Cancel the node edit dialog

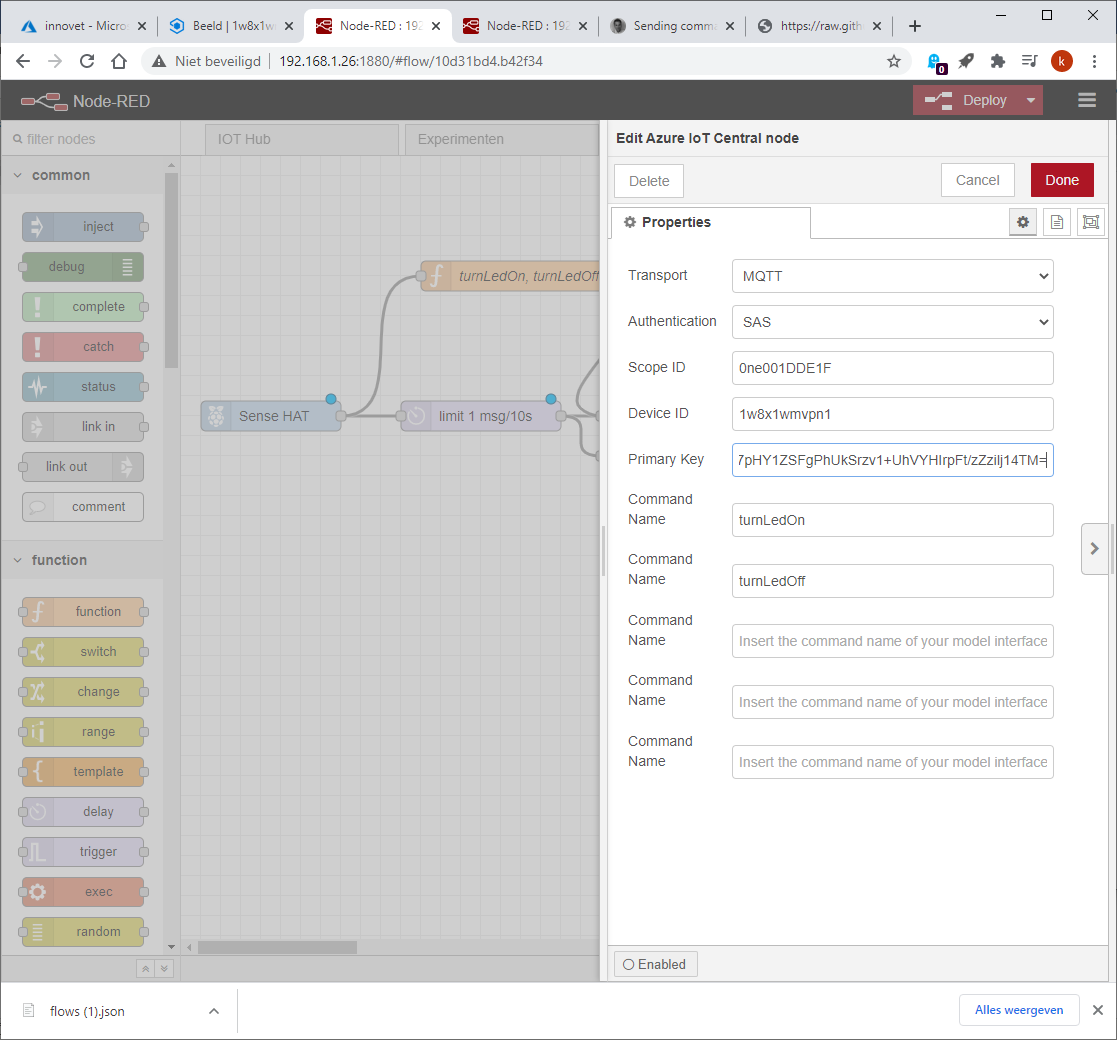tap(977, 180)
